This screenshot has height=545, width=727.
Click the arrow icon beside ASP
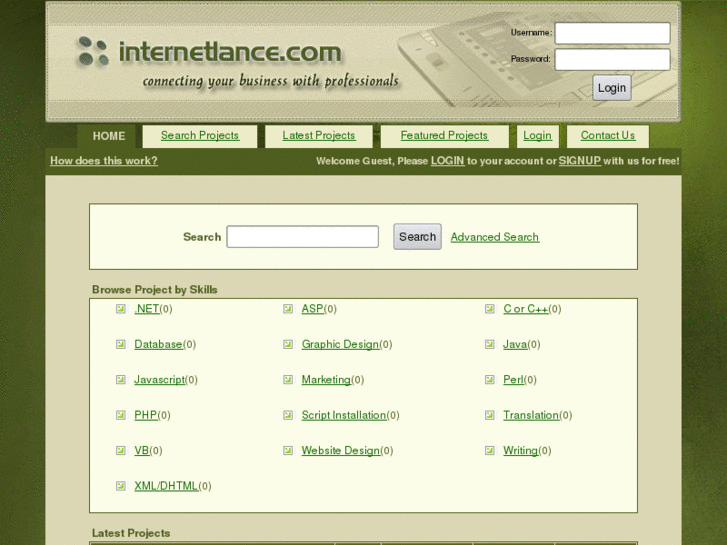[x=288, y=309]
